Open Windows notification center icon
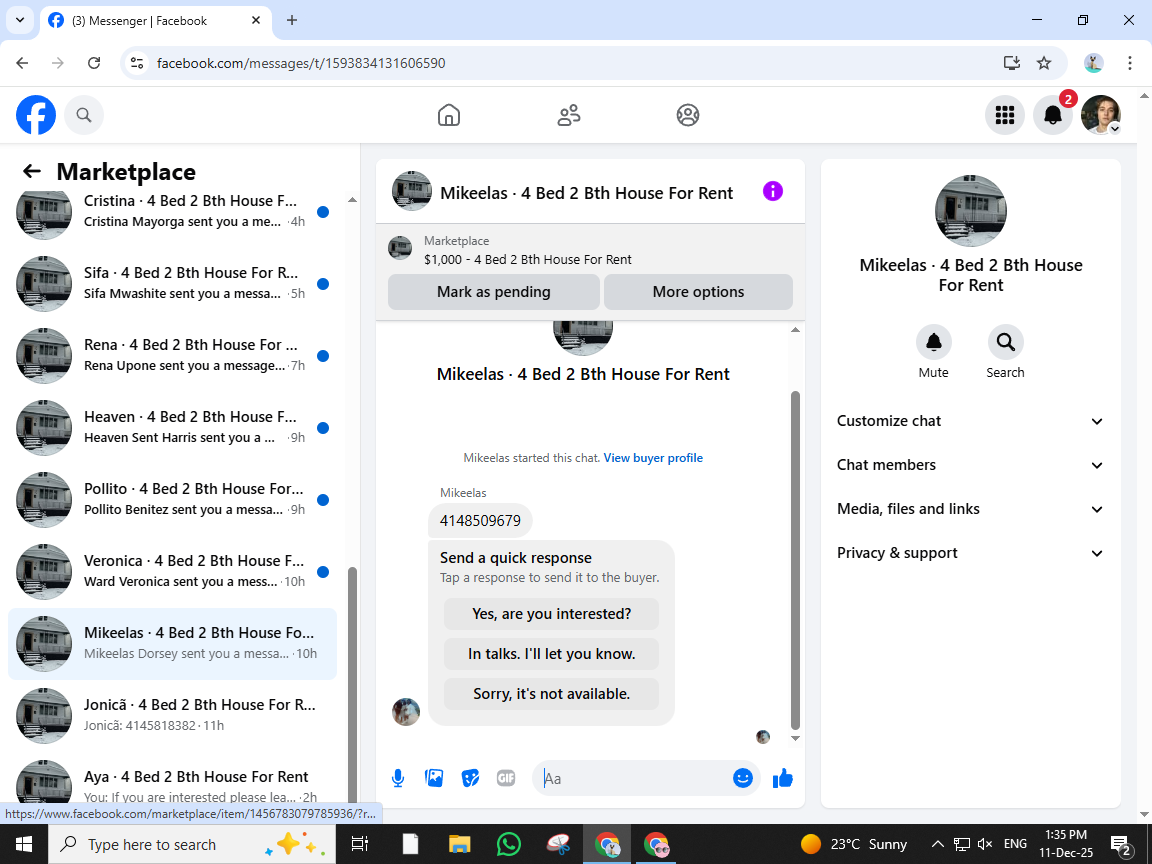 (1122, 844)
